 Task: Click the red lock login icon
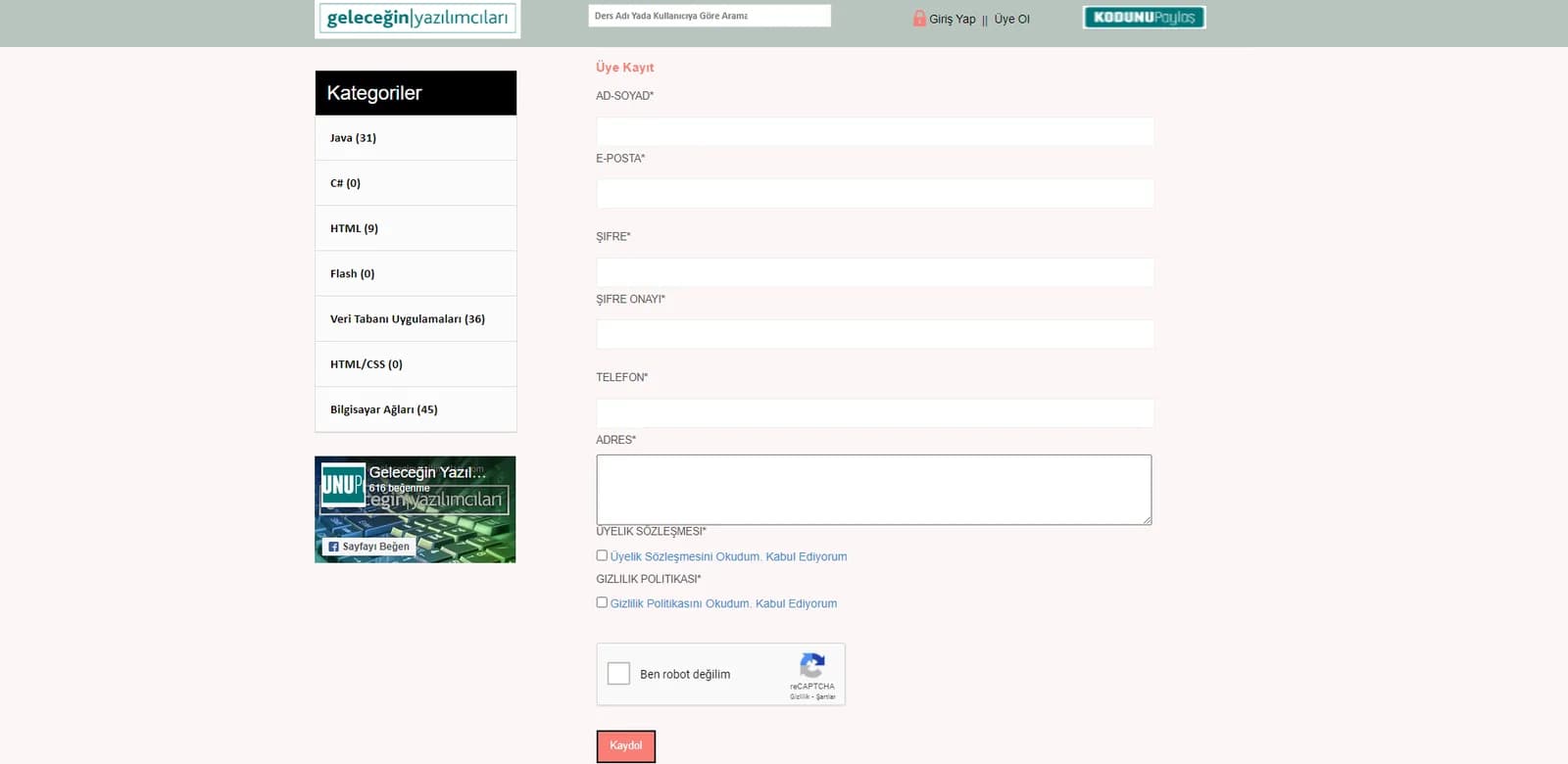pyautogui.click(x=919, y=18)
